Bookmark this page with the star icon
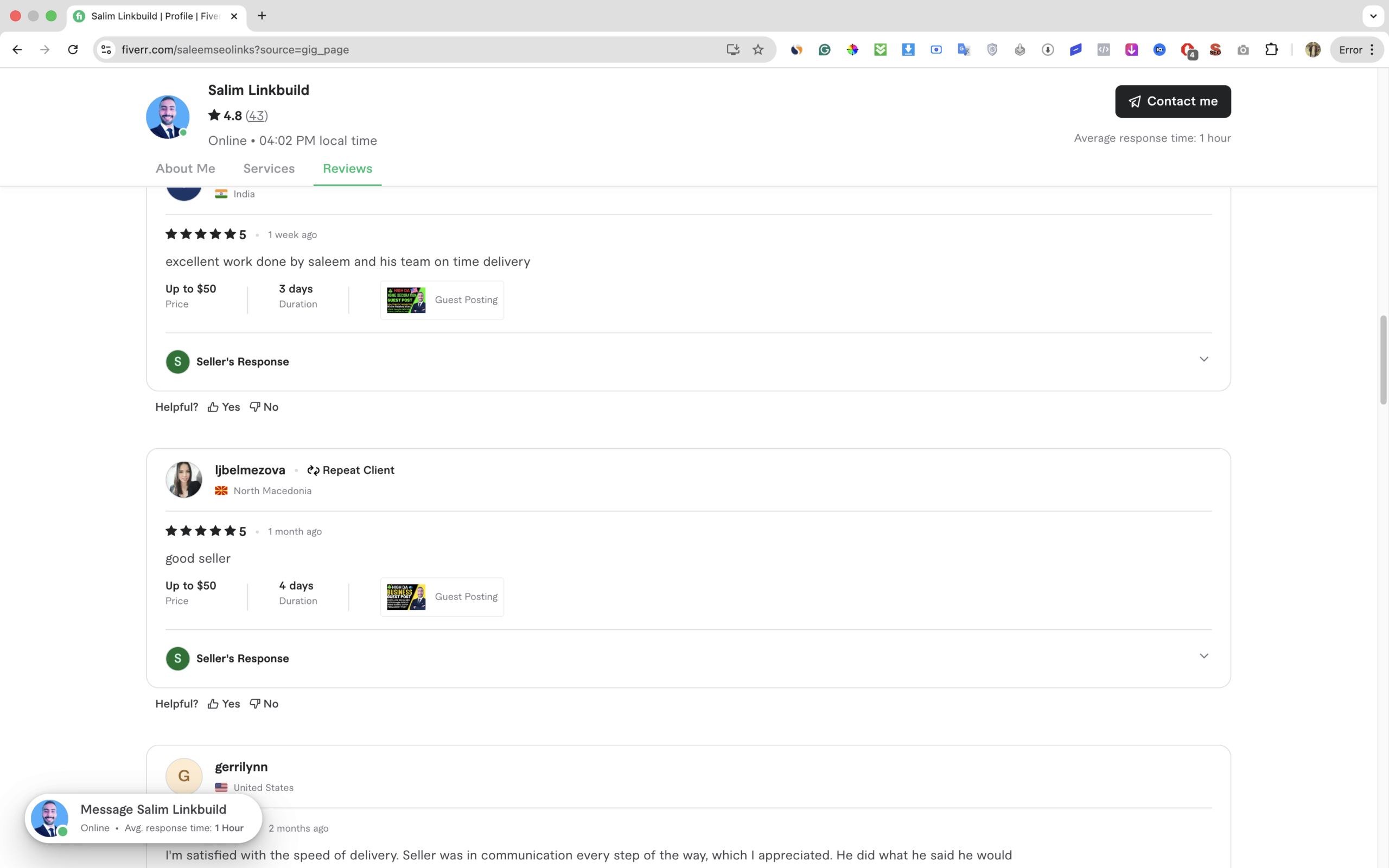The image size is (1389, 868). tap(757, 49)
